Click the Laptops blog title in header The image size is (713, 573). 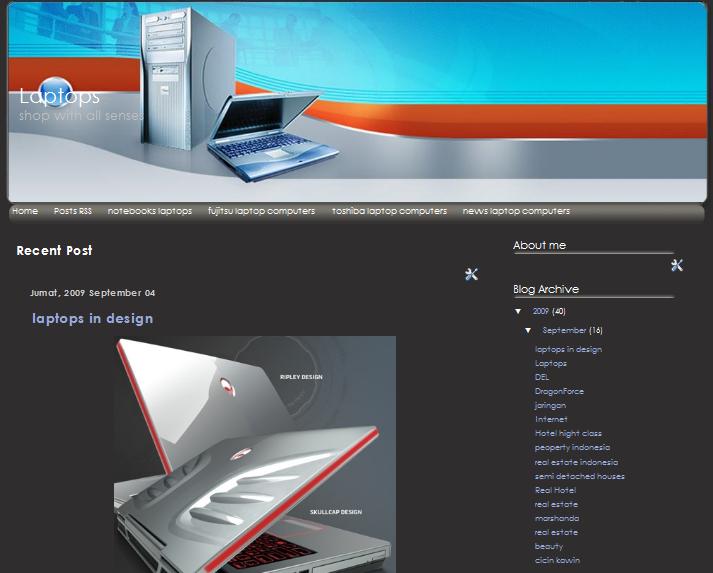(60, 96)
